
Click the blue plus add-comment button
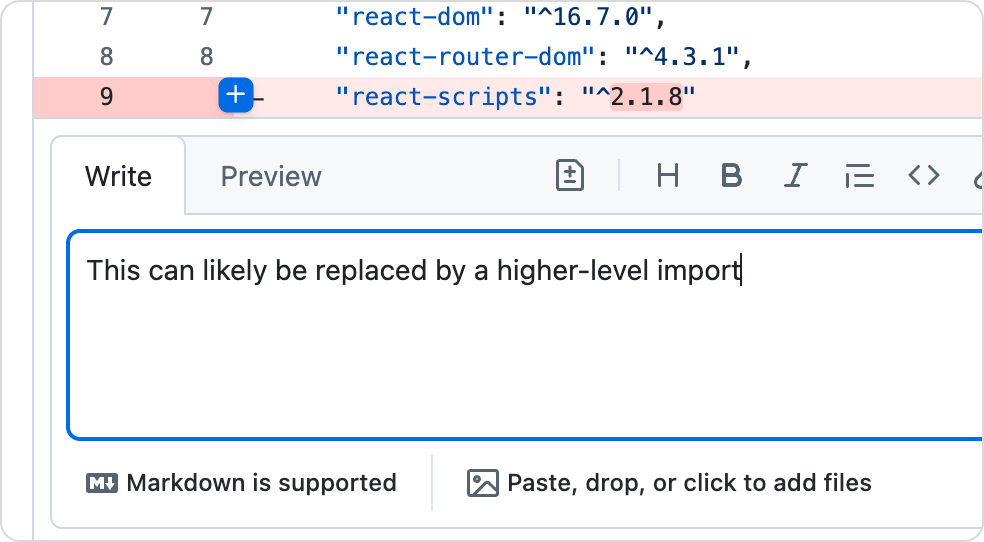point(235,96)
